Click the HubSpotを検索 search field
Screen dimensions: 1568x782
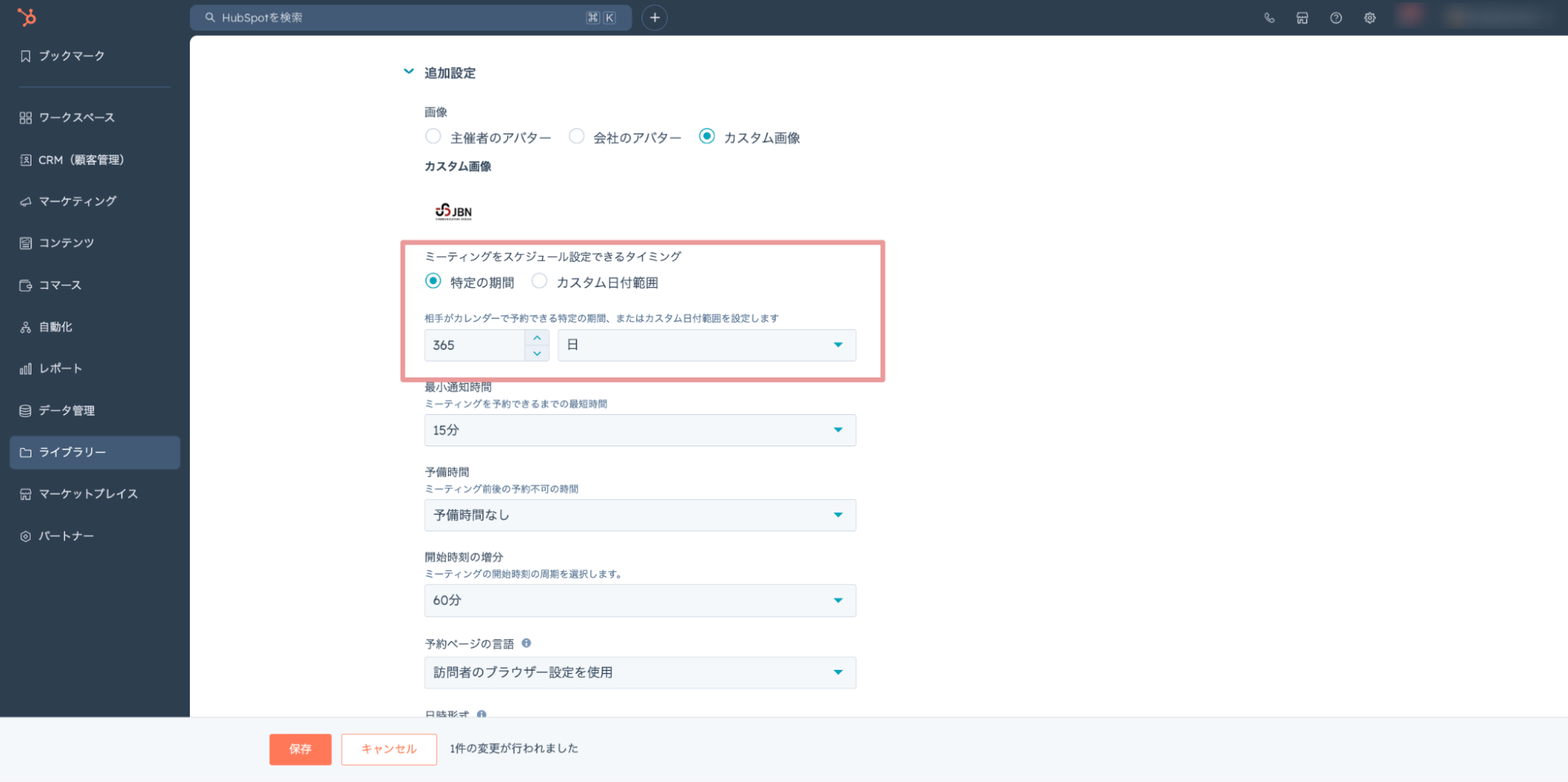[410, 17]
